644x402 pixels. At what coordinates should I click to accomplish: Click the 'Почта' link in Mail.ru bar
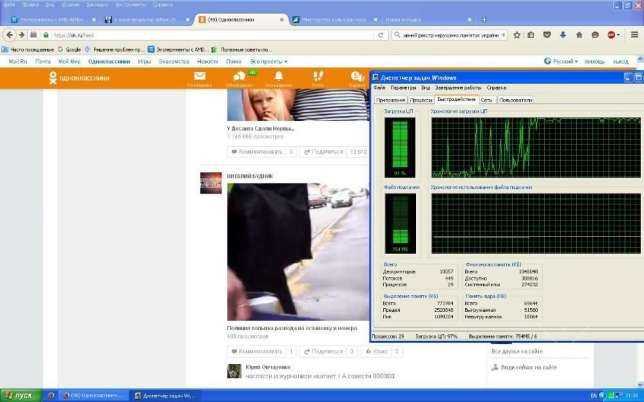tap(43, 62)
